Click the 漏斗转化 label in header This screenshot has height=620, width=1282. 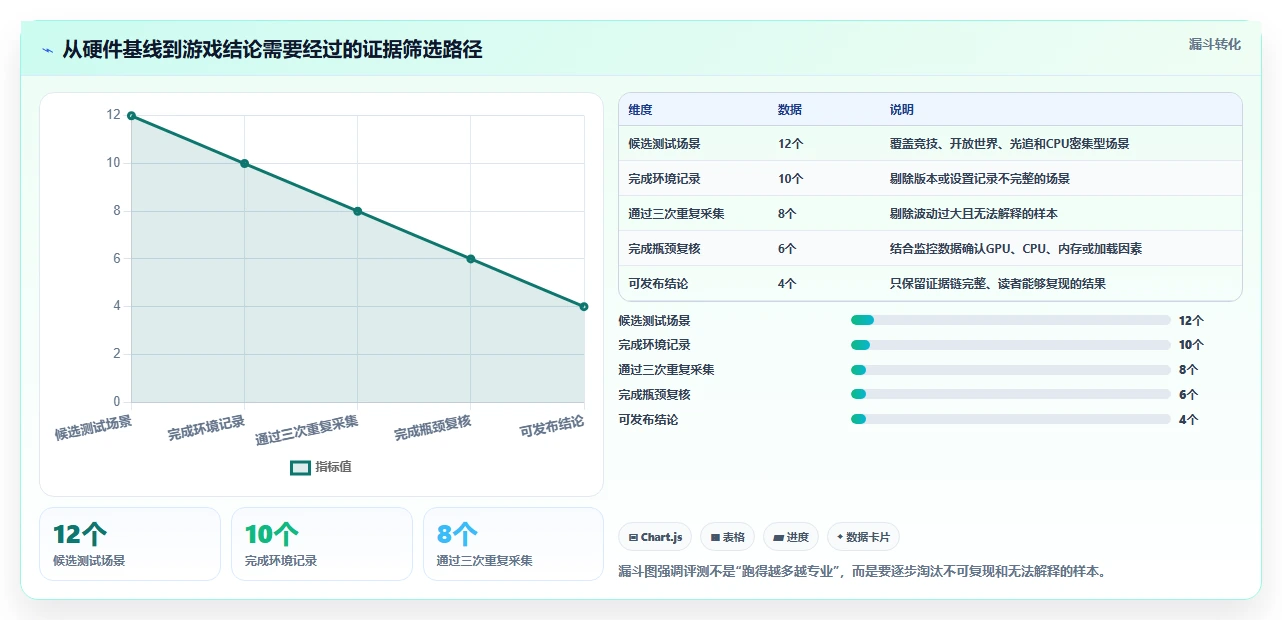(x=1215, y=44)
